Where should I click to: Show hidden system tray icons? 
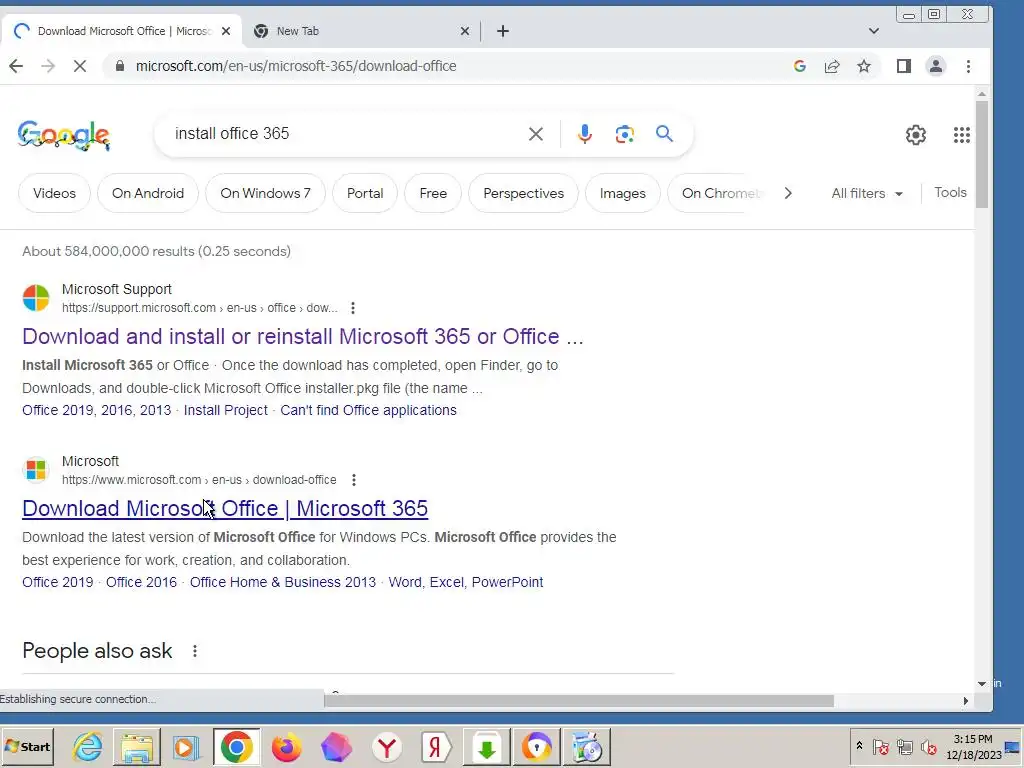[x=859, y=746]
